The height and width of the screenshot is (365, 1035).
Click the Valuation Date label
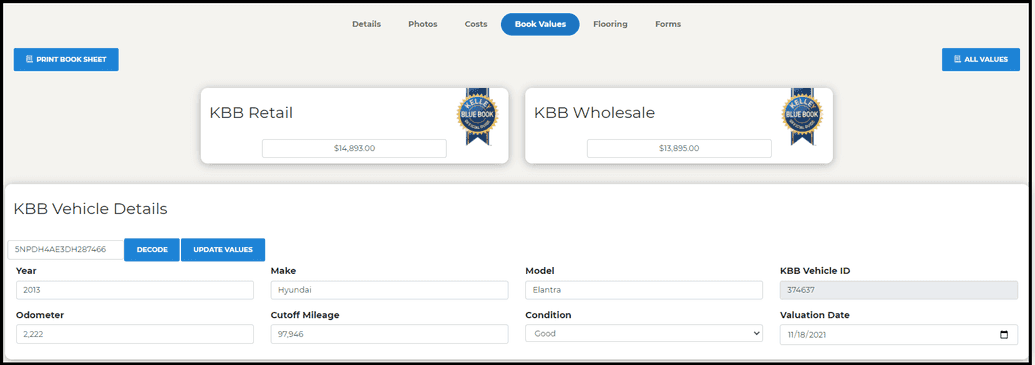pyautogui.click(x=815, y=315)
